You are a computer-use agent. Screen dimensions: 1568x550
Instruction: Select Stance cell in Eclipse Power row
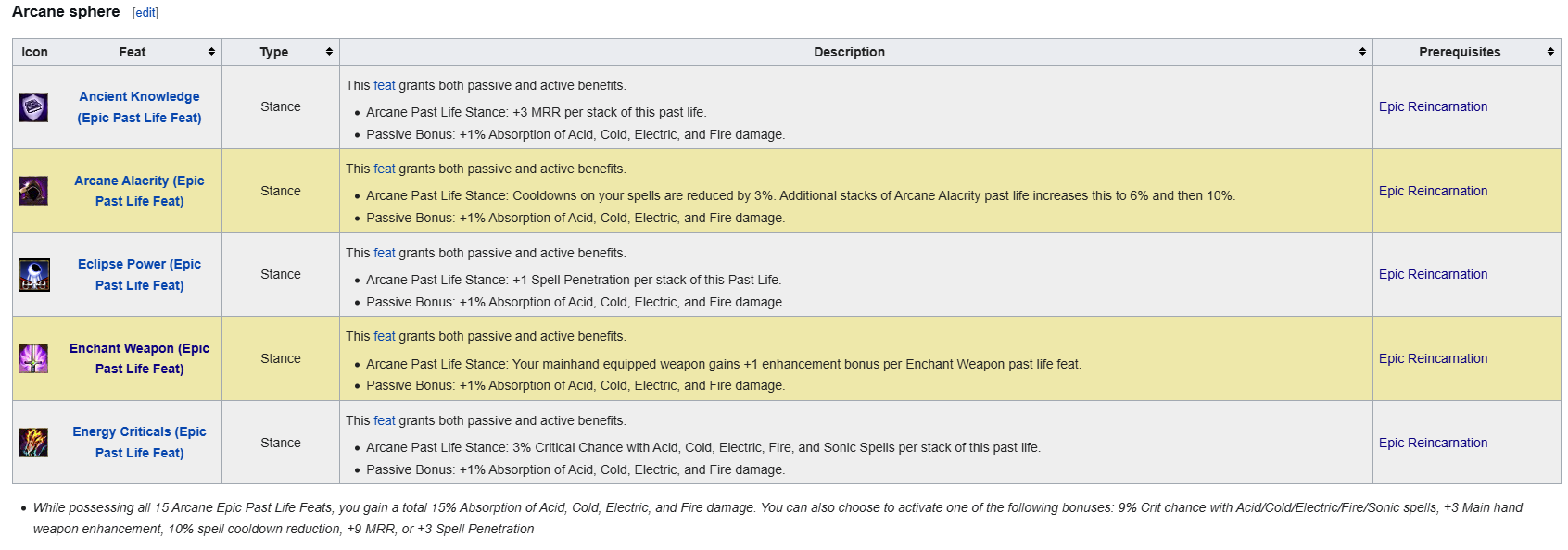pyautogui.click(x=281, y=274)
